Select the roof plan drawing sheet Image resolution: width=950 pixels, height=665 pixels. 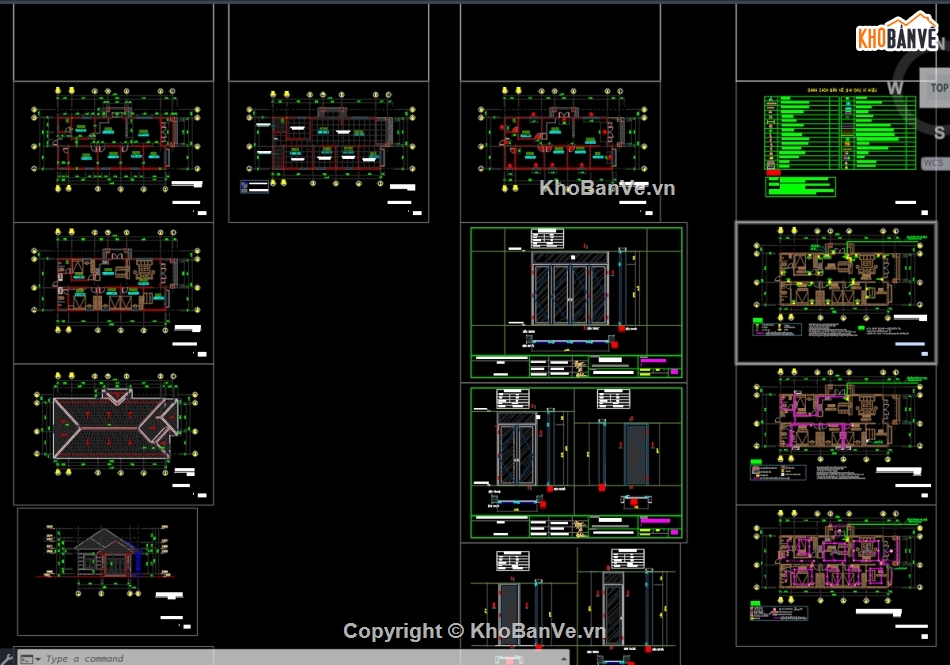113,432
